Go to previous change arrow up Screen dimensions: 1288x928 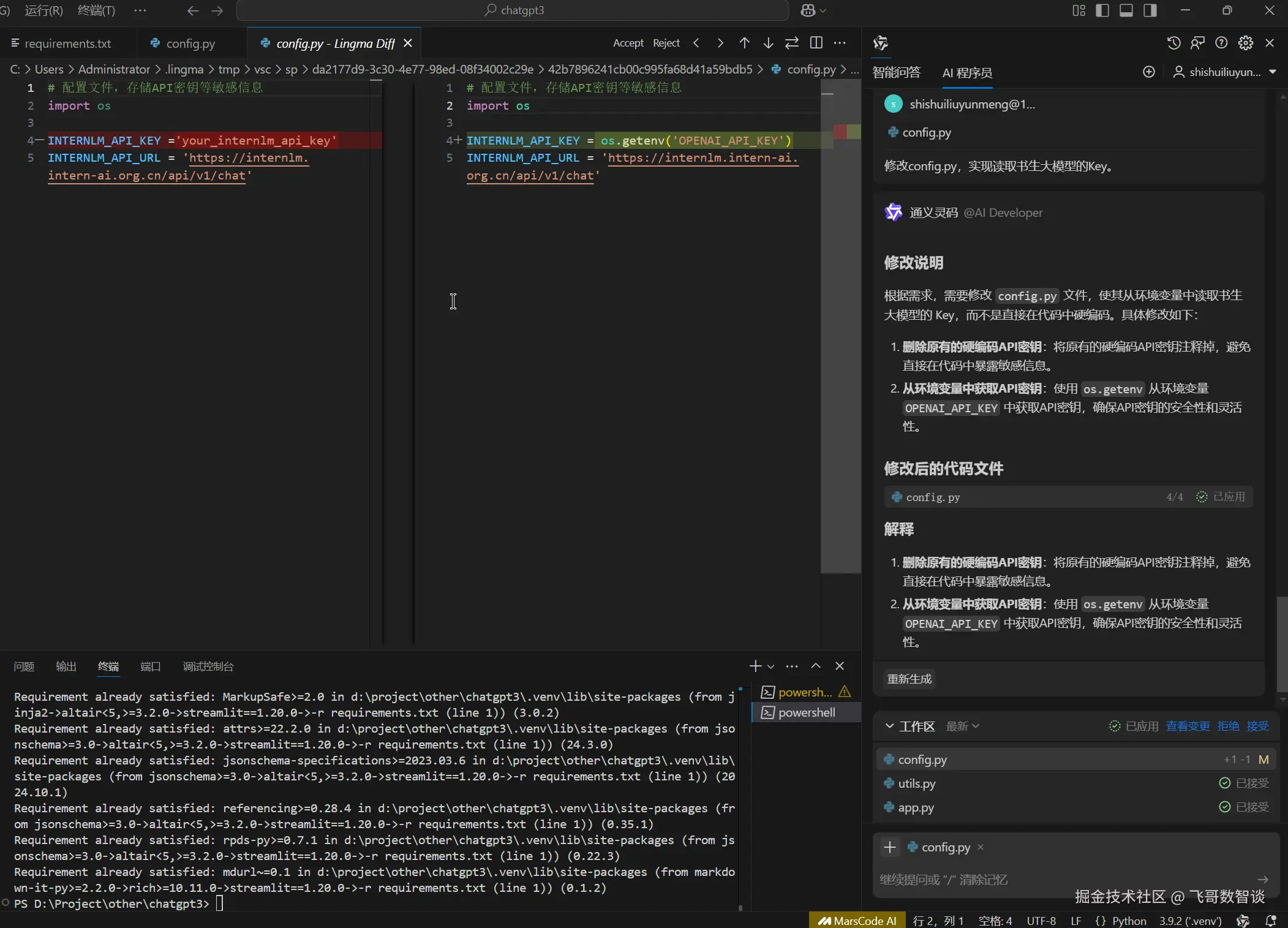[x=744, y=43]
